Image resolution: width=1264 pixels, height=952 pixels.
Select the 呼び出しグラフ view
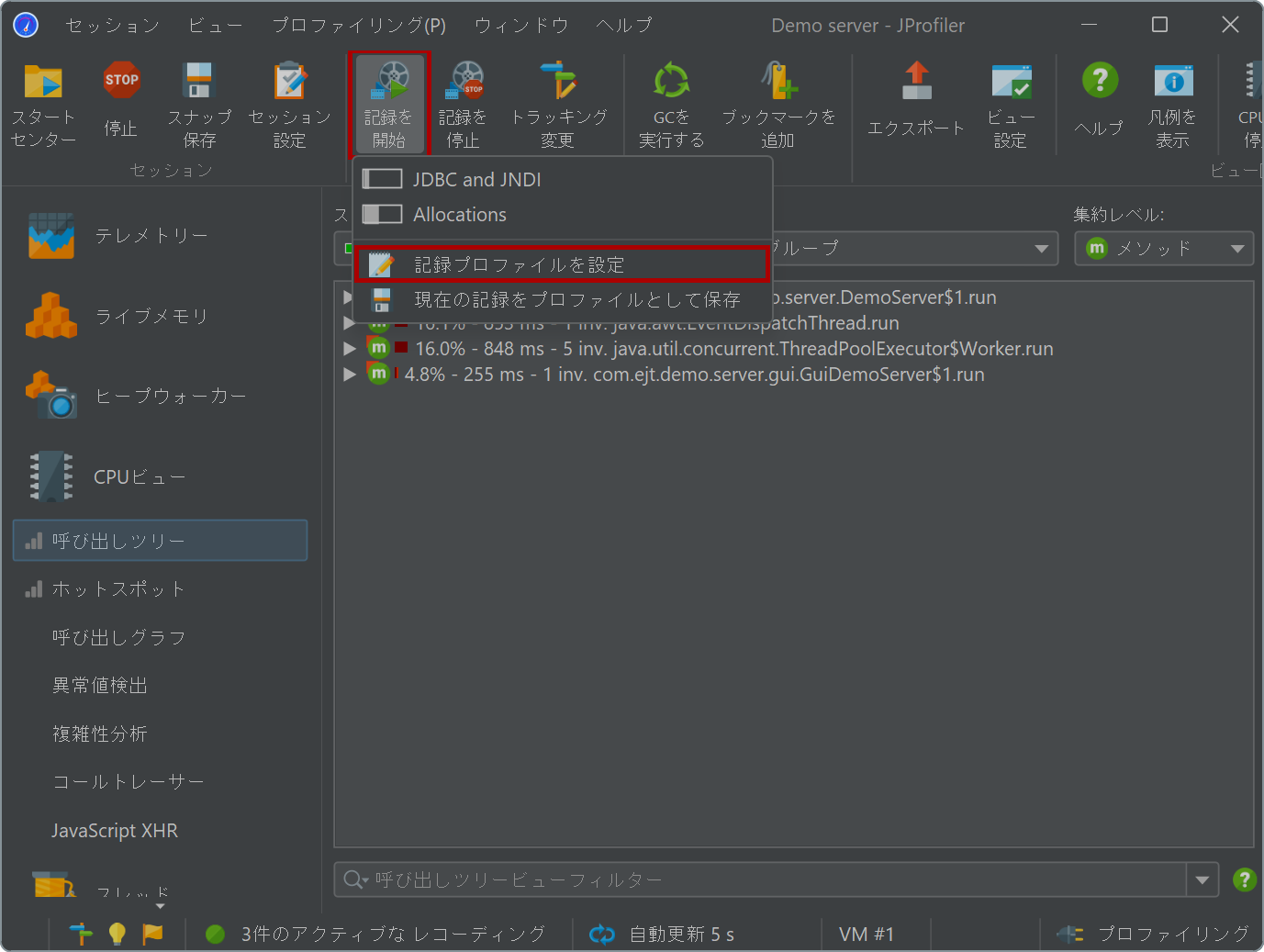click(160, 637)
